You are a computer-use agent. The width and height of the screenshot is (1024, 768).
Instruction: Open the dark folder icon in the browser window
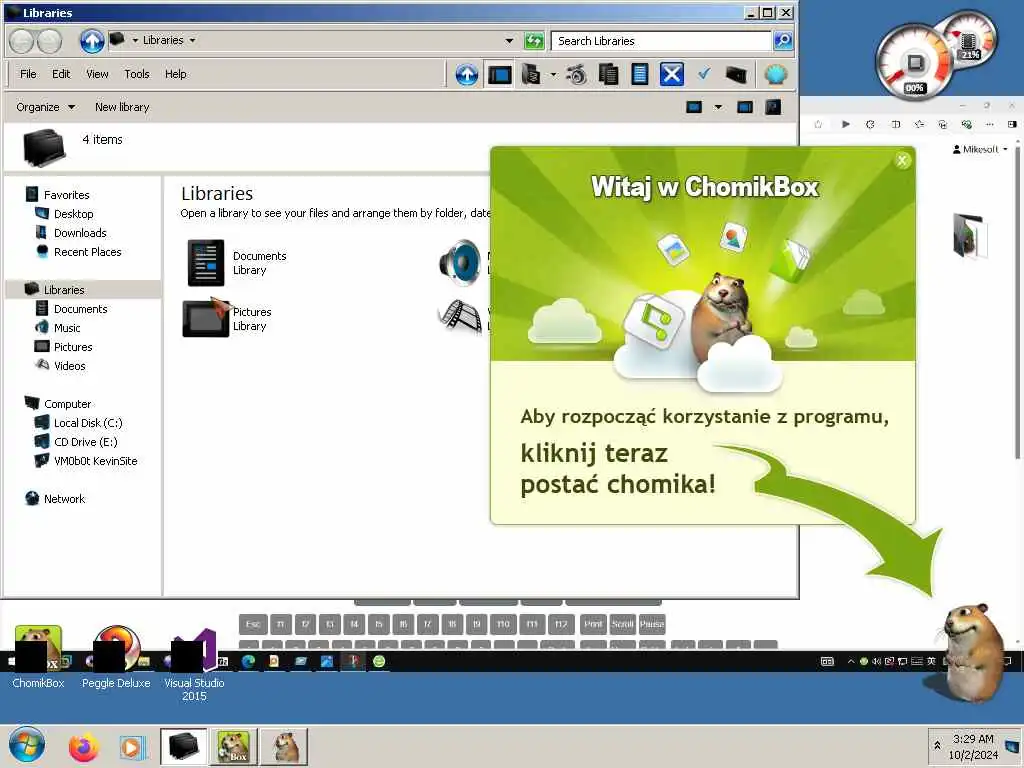(x=968, y=235)
